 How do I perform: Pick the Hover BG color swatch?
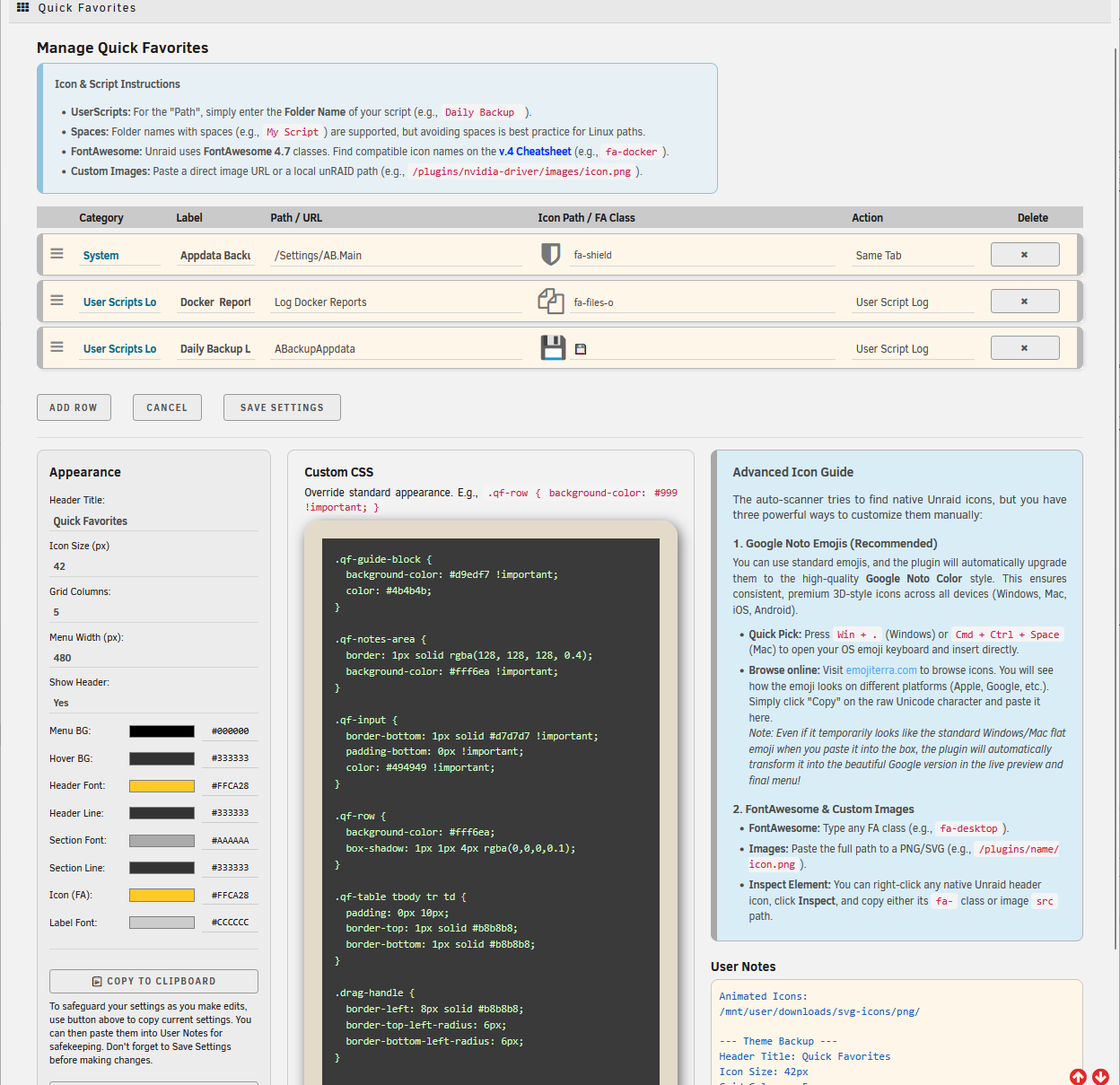click(162, 758)
